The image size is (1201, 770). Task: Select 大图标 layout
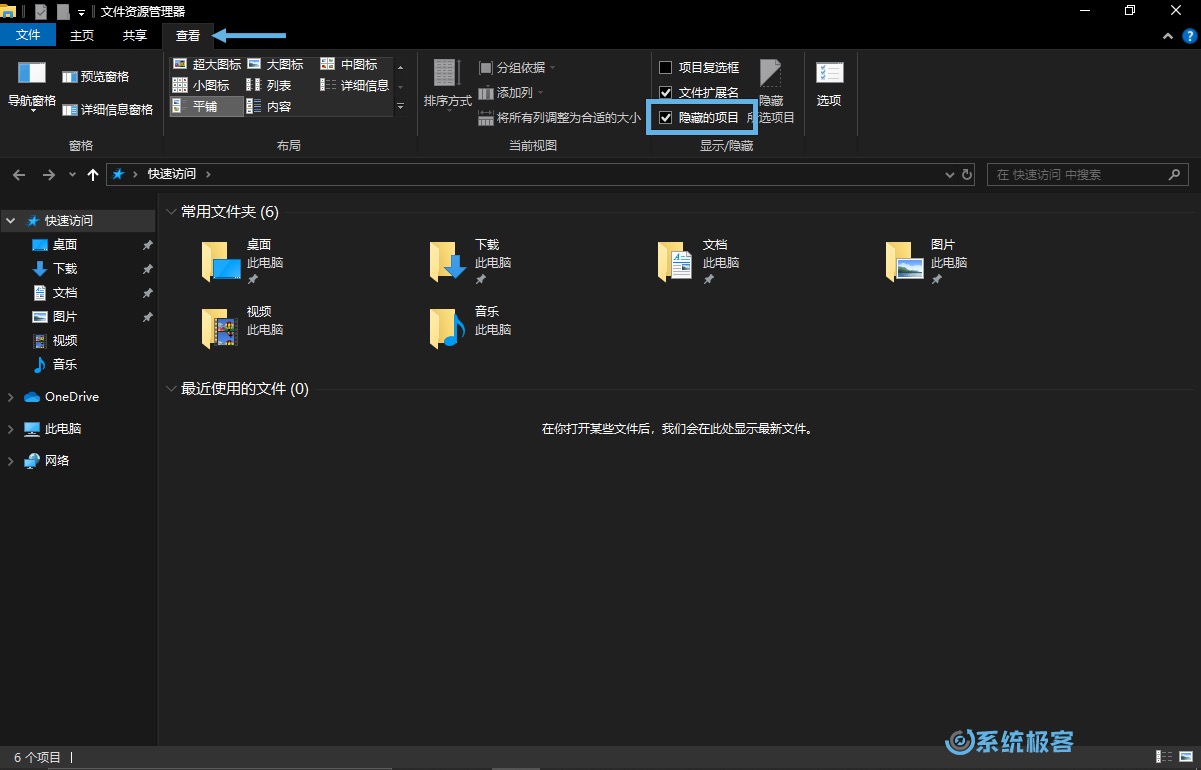click(275, 64)
